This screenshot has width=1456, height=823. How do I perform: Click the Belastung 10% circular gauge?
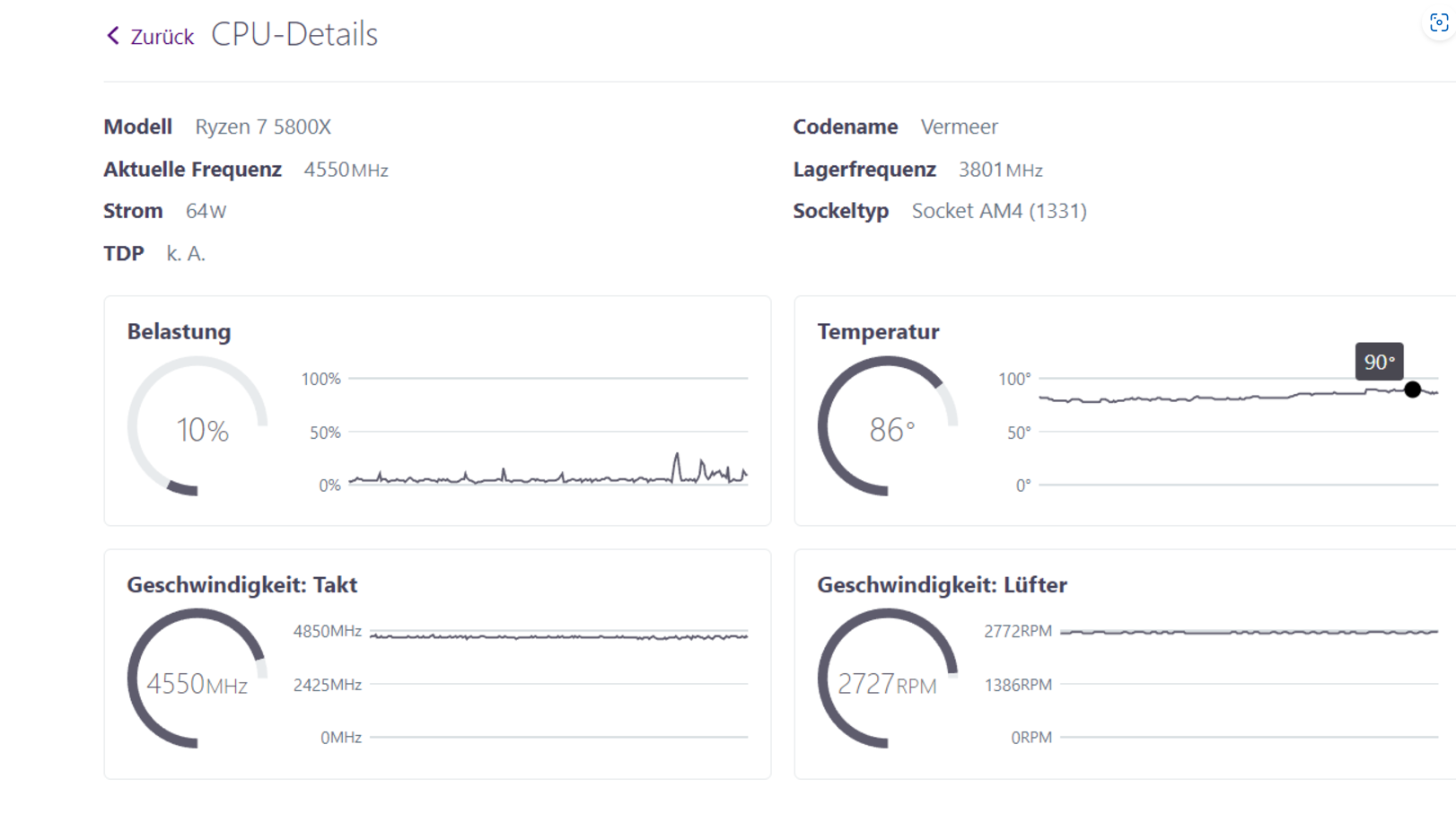[197, 426]
